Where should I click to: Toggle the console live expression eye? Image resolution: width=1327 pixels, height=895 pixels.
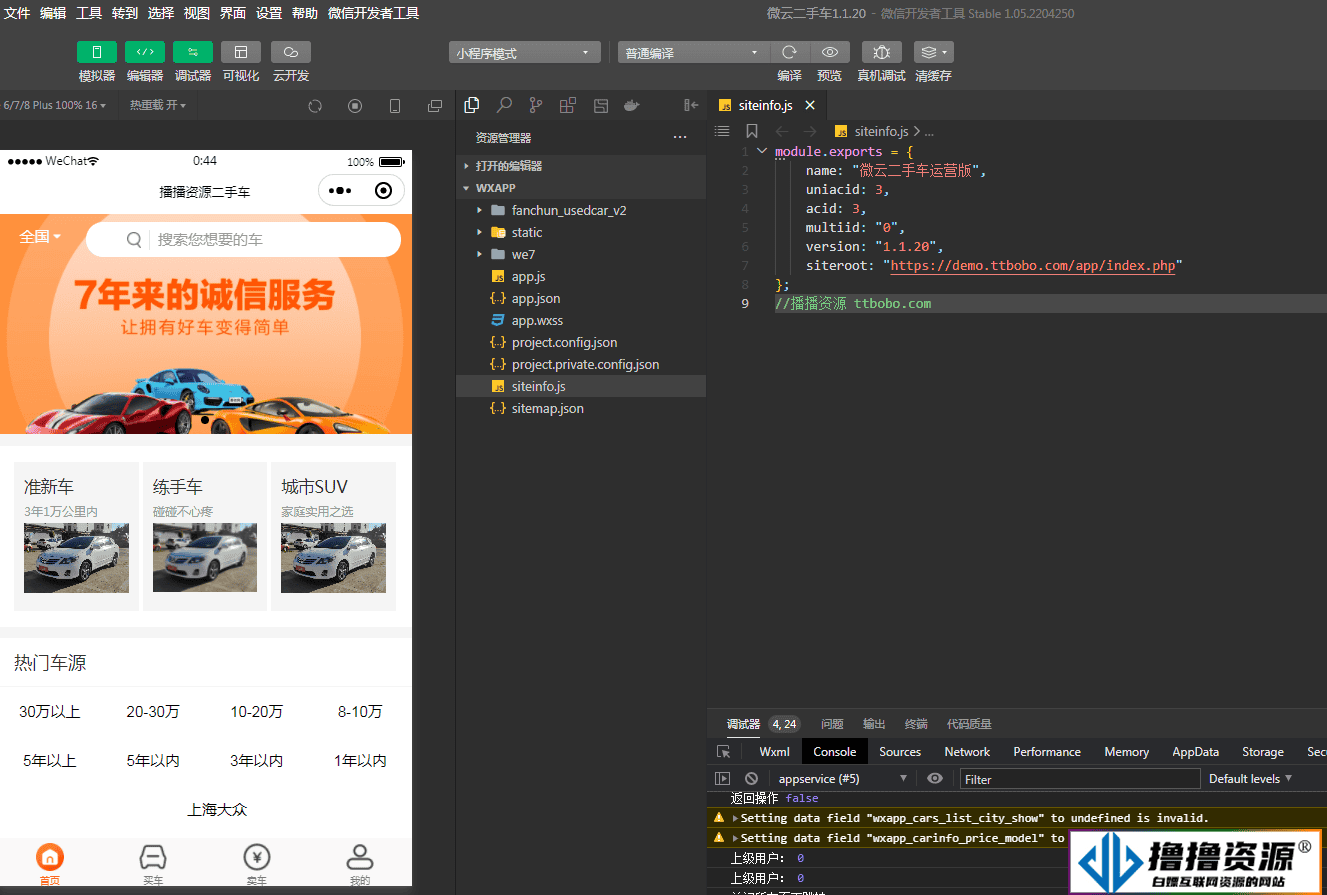[x=935, y=778]
